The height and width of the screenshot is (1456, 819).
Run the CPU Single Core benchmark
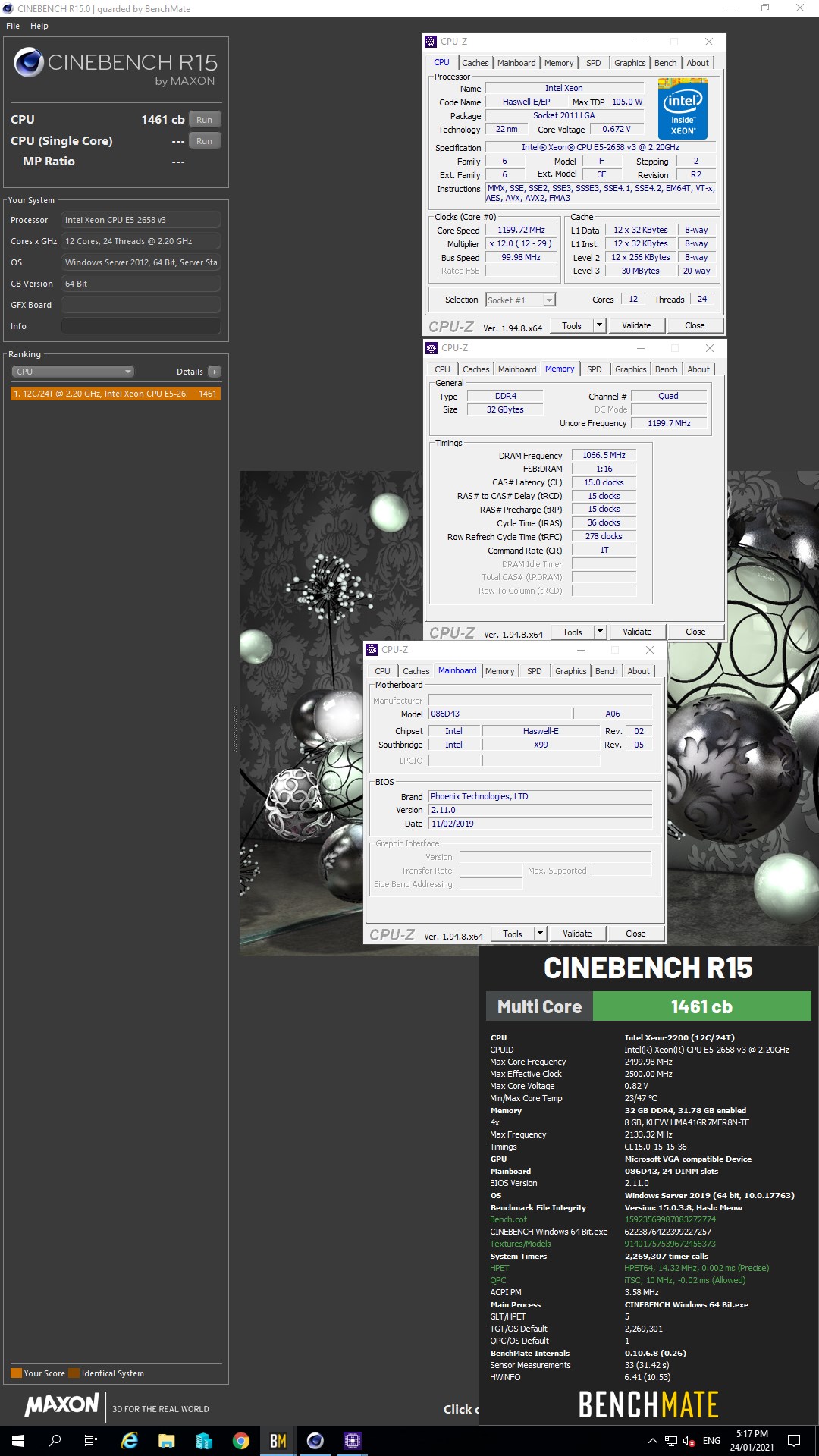coord(205,141)
